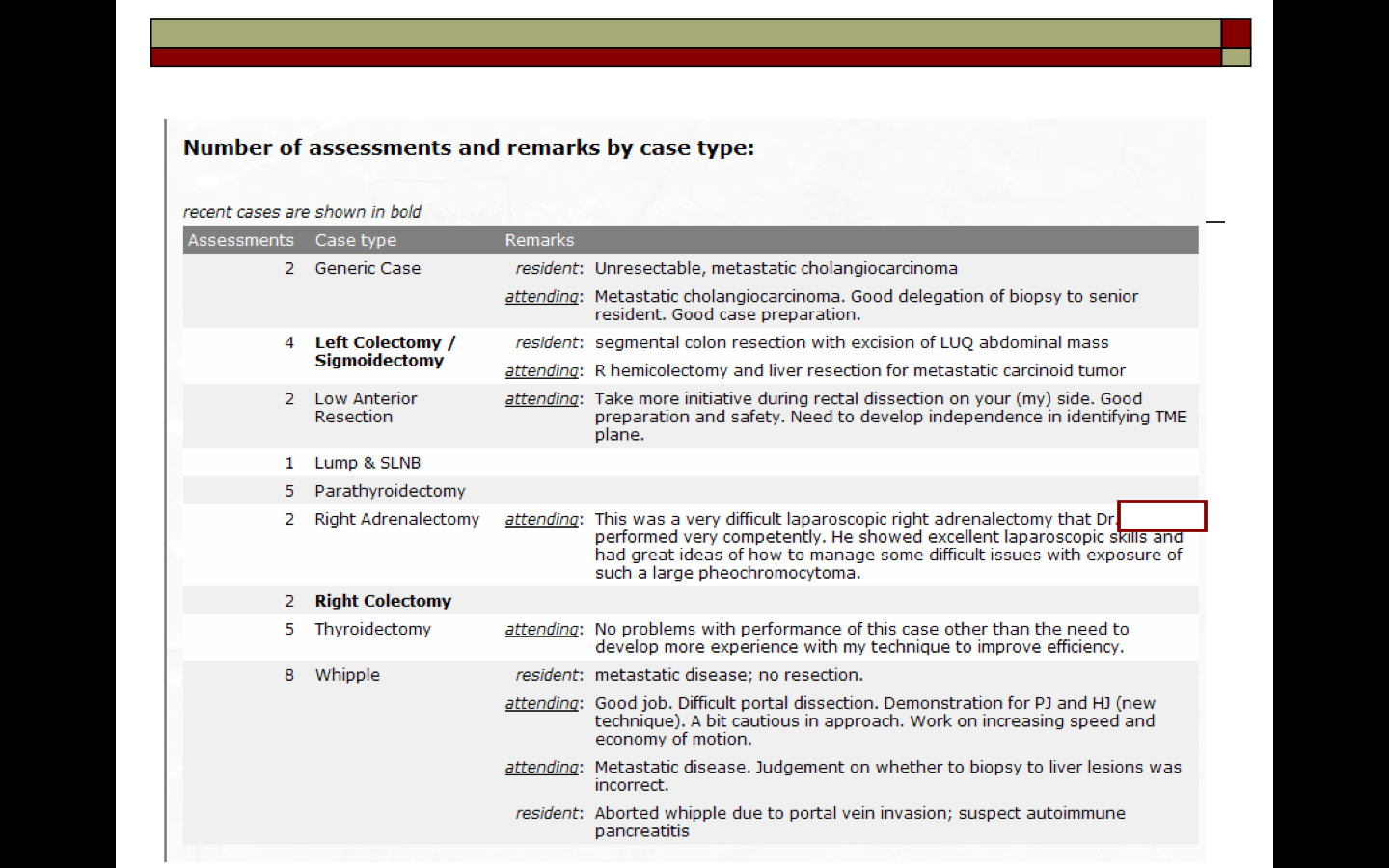Select the assessment count 5 for Thyroidectomy

pos(289,629)
